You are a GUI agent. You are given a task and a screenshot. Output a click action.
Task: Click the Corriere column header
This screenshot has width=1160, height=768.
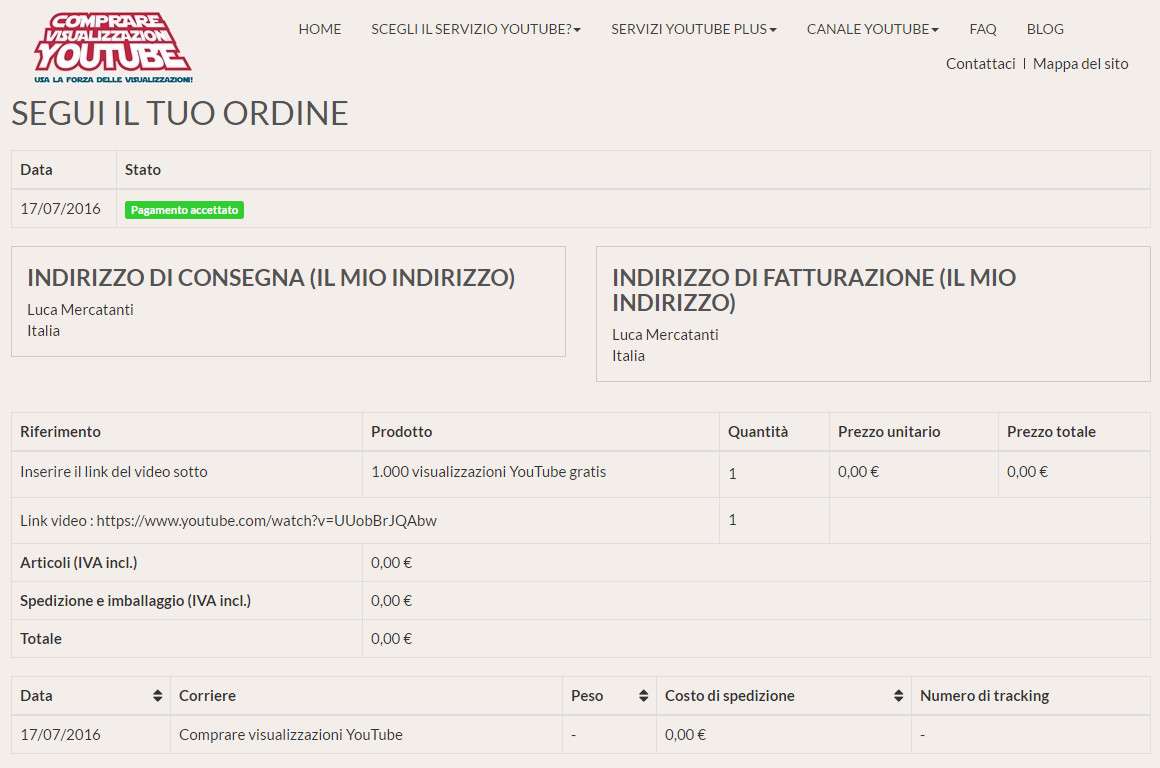point(207,695)
